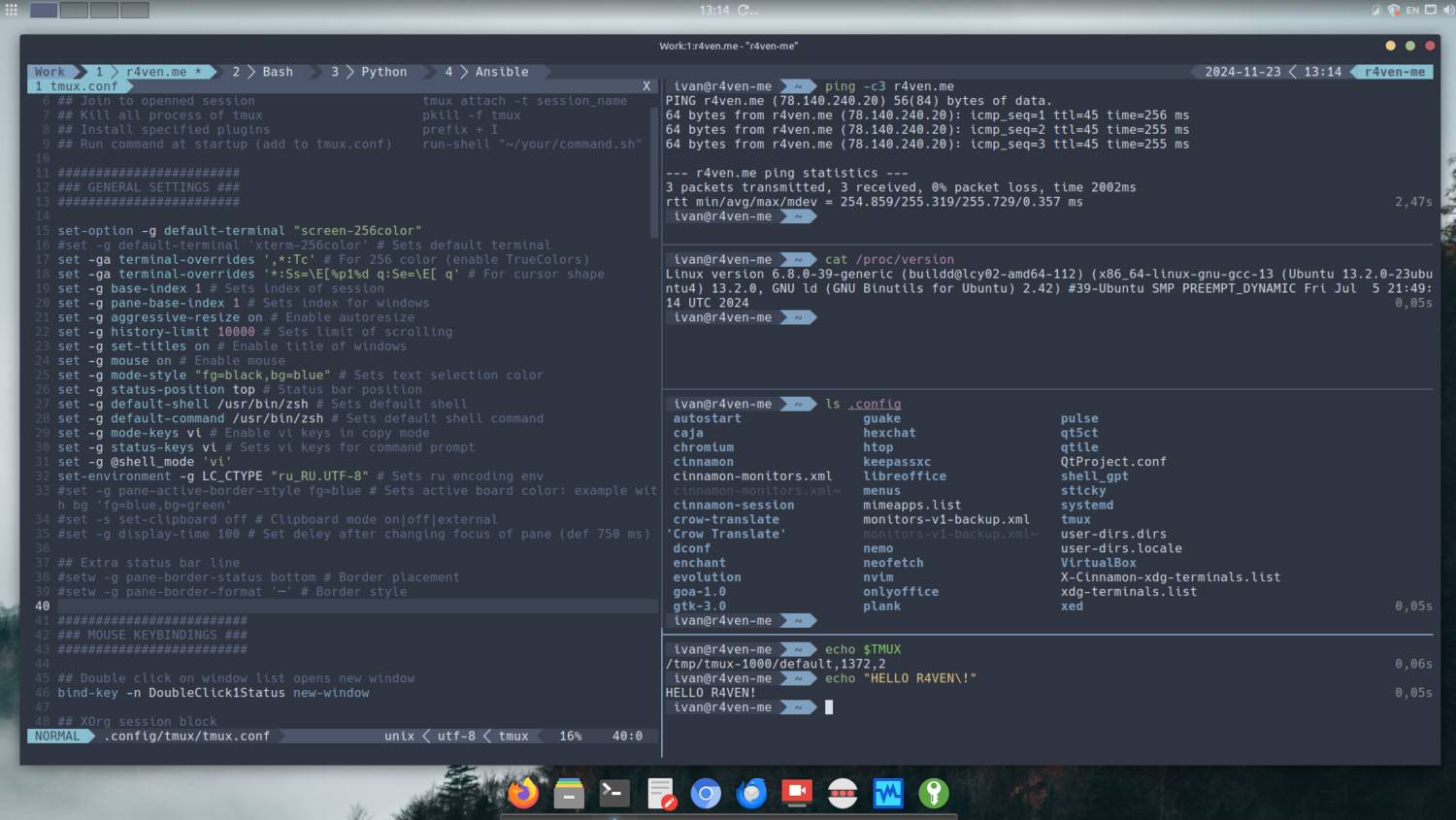Switch to the fourth workspace

[x=134, y=10]
